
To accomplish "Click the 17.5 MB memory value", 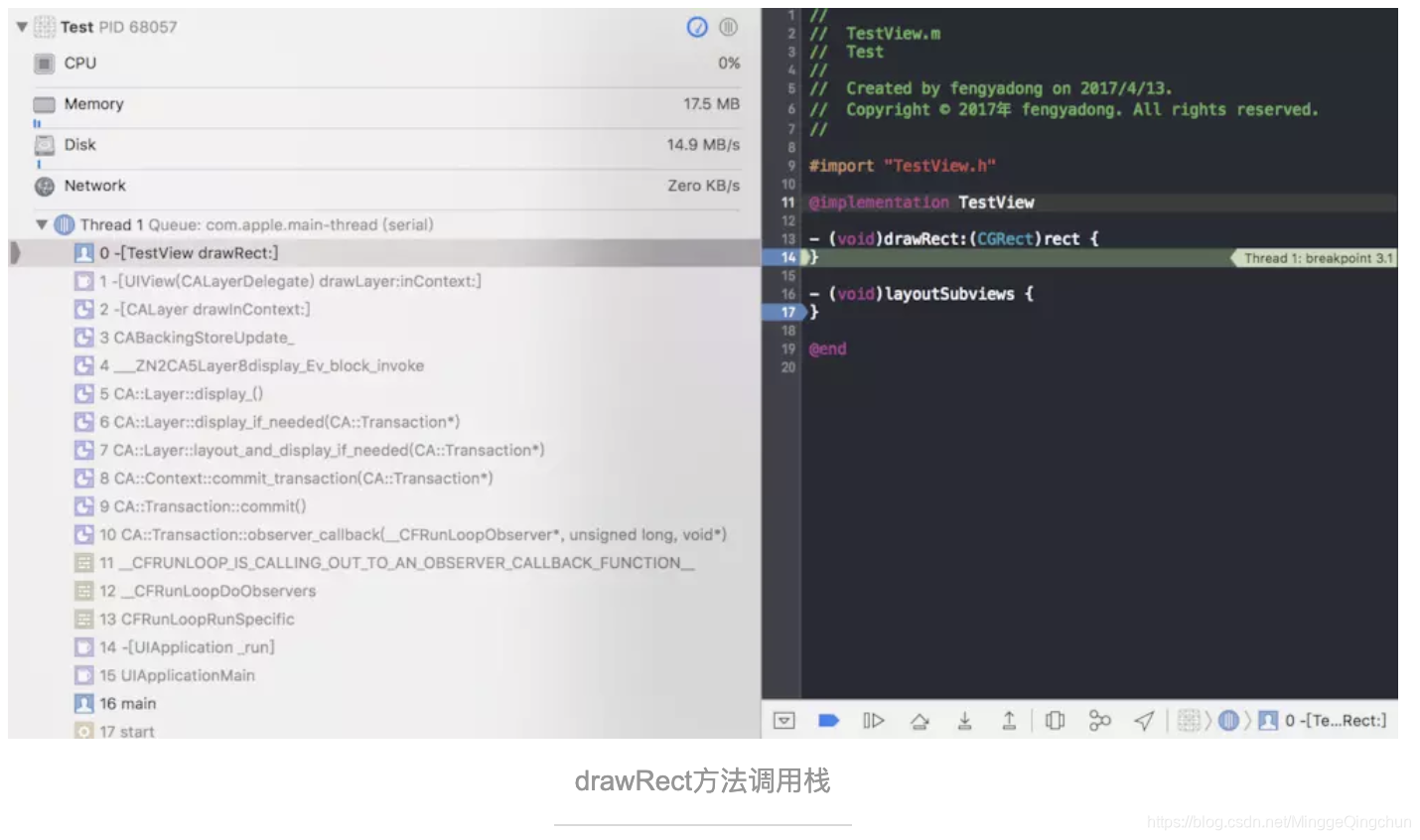I will coord(711,104).
